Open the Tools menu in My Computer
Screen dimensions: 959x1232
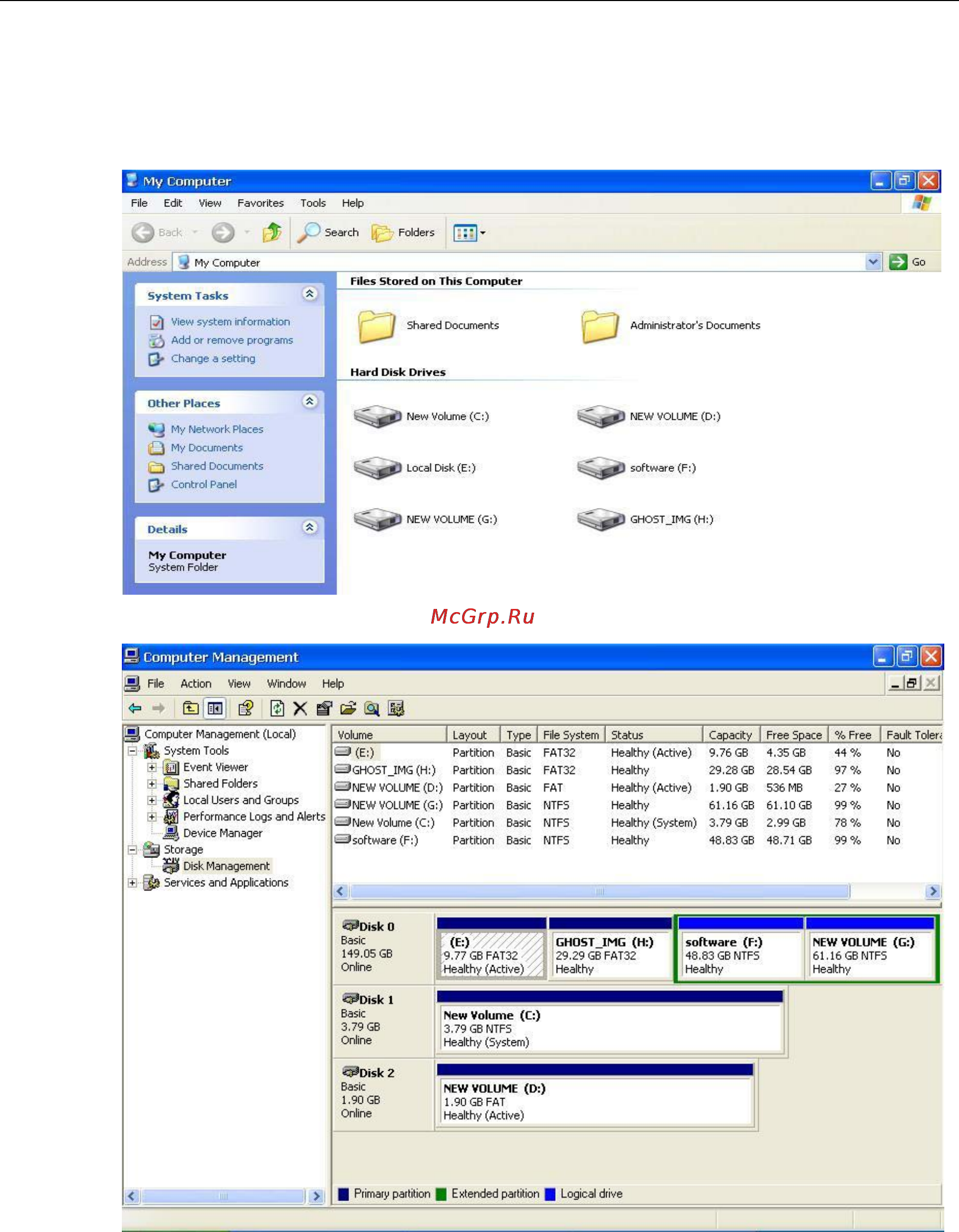(313, 203)
